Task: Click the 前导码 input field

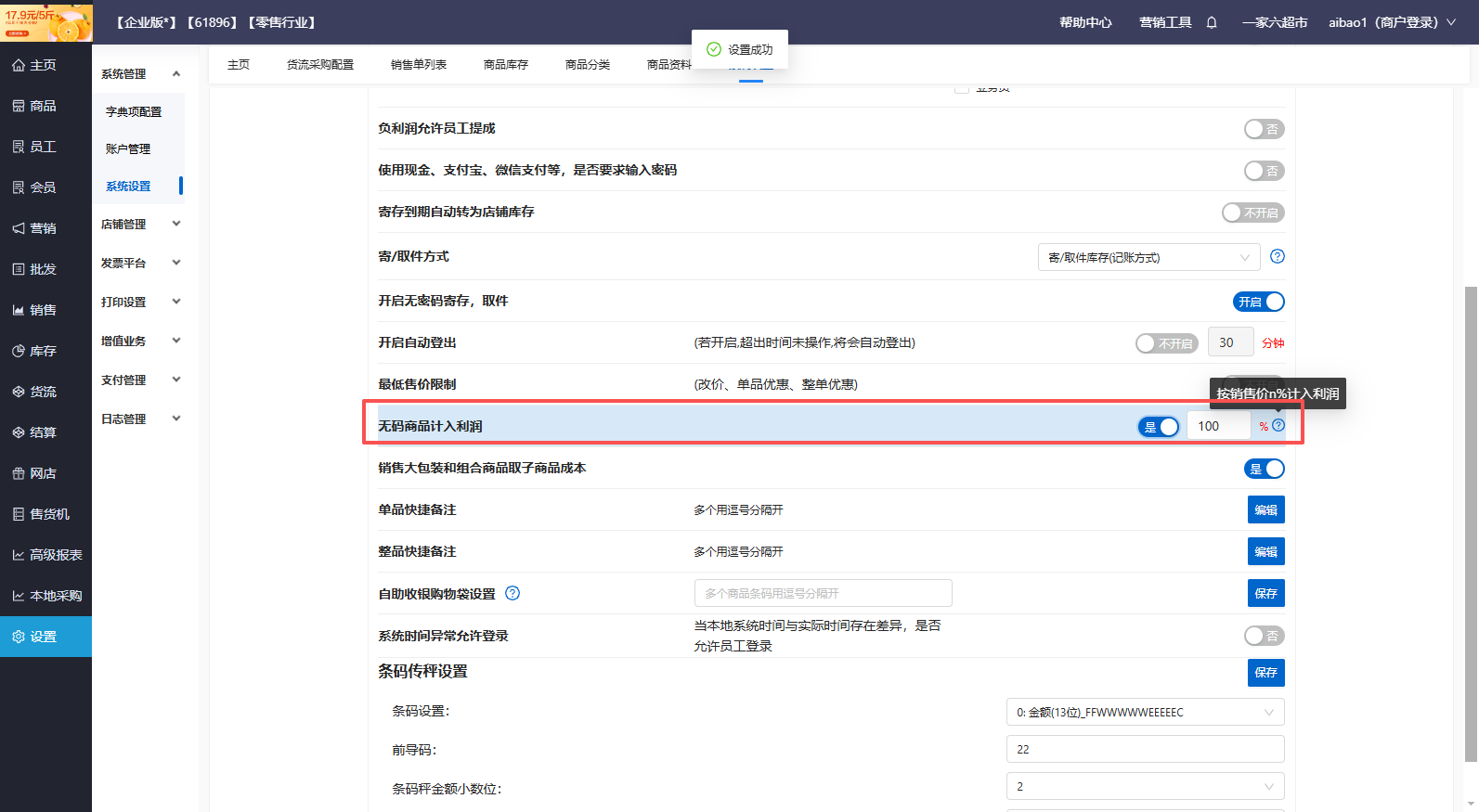Action: [x=1145, y=749]
